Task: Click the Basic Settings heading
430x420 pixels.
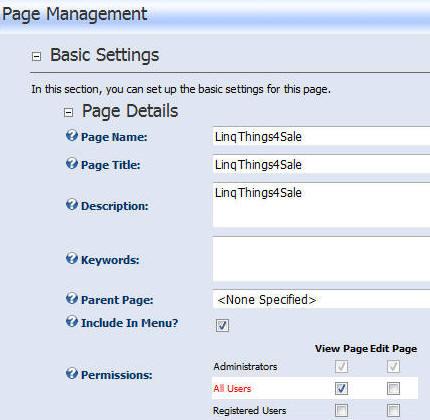Action: 104,55
